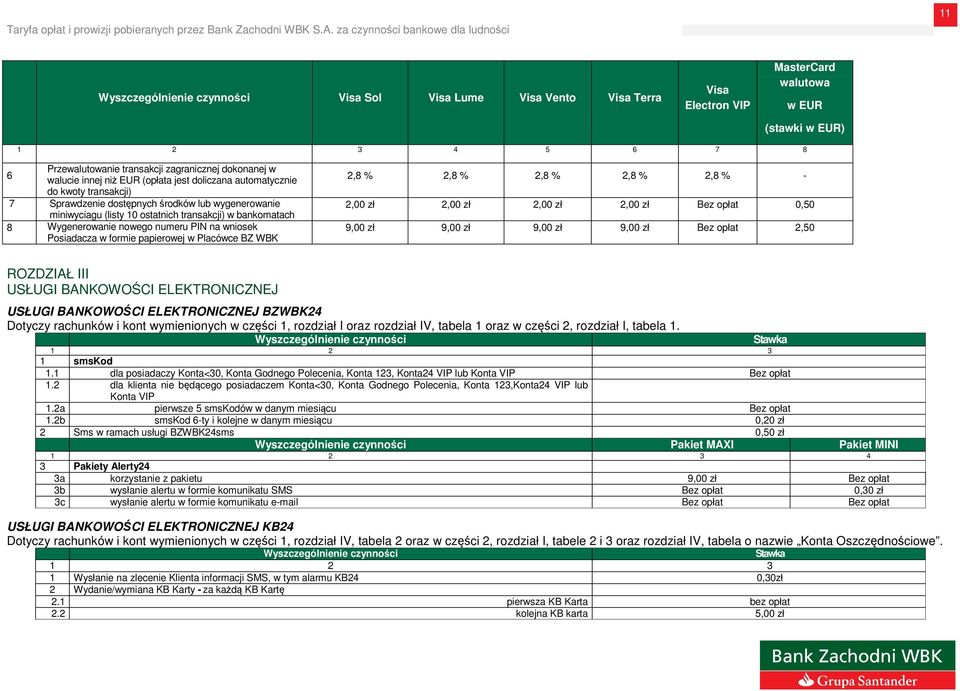Screen dimensions: 960x691
Task: Click the 'ROZDZIAŁ III' heading
Action: click(x=48, y=274)
